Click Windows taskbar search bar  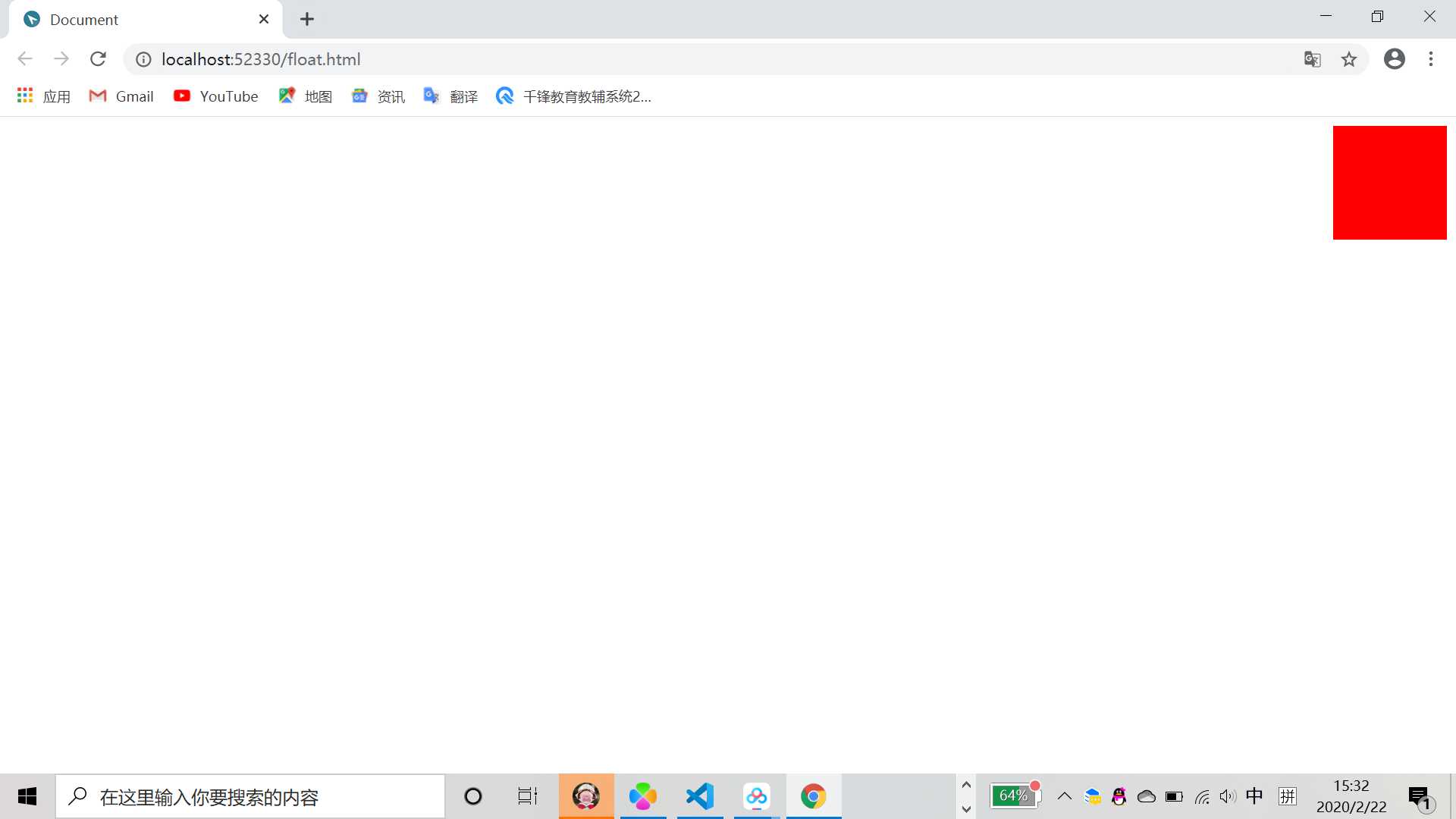click(x=249, y=796)
